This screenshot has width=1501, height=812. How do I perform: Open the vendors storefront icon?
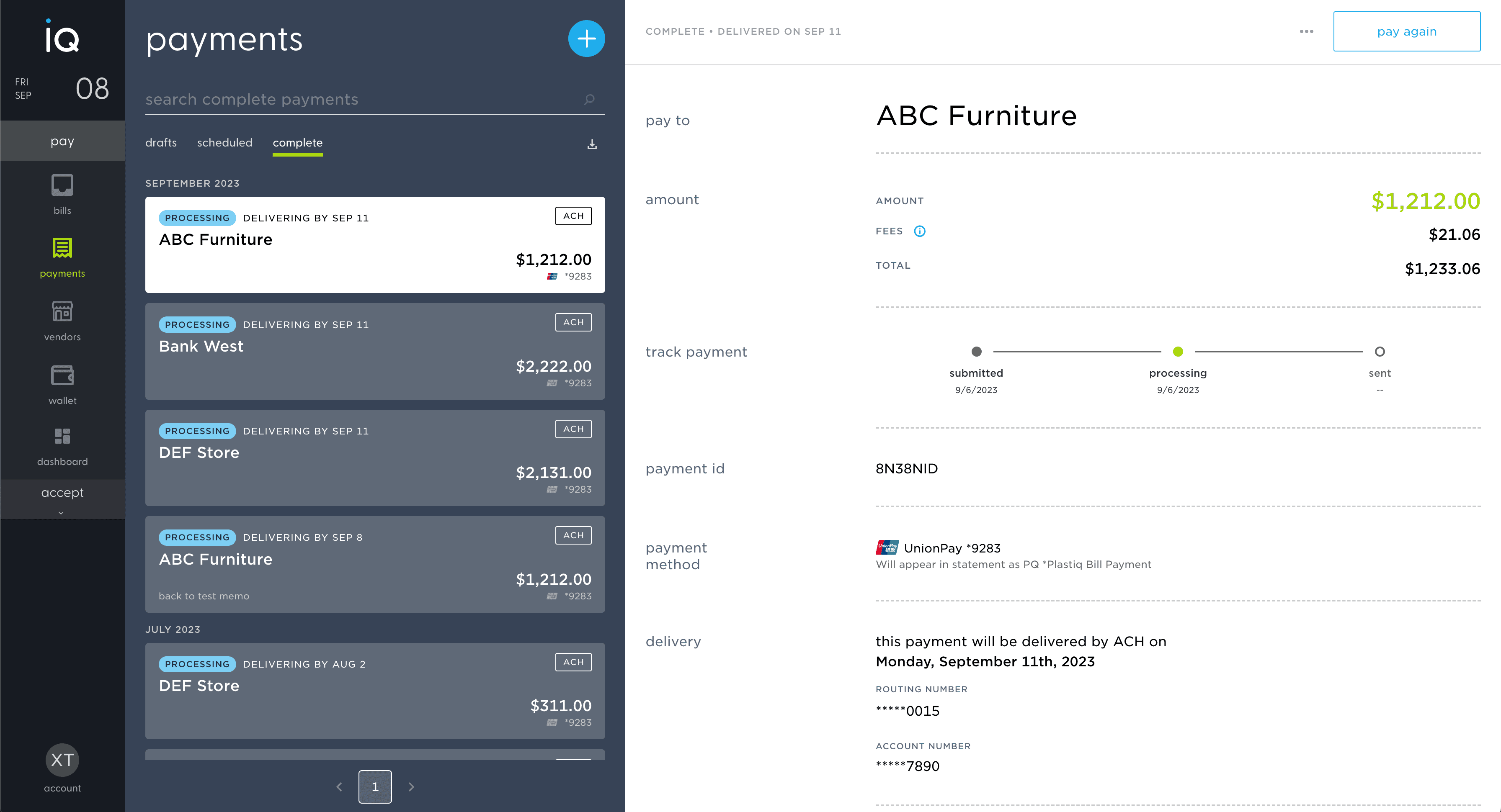coord(62,312)
